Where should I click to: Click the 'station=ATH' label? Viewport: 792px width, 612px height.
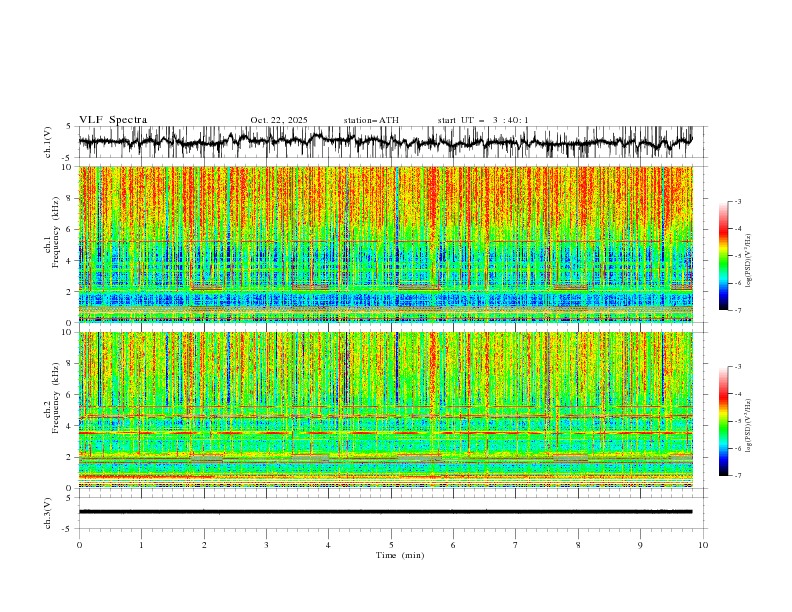[x=371, y=120]
